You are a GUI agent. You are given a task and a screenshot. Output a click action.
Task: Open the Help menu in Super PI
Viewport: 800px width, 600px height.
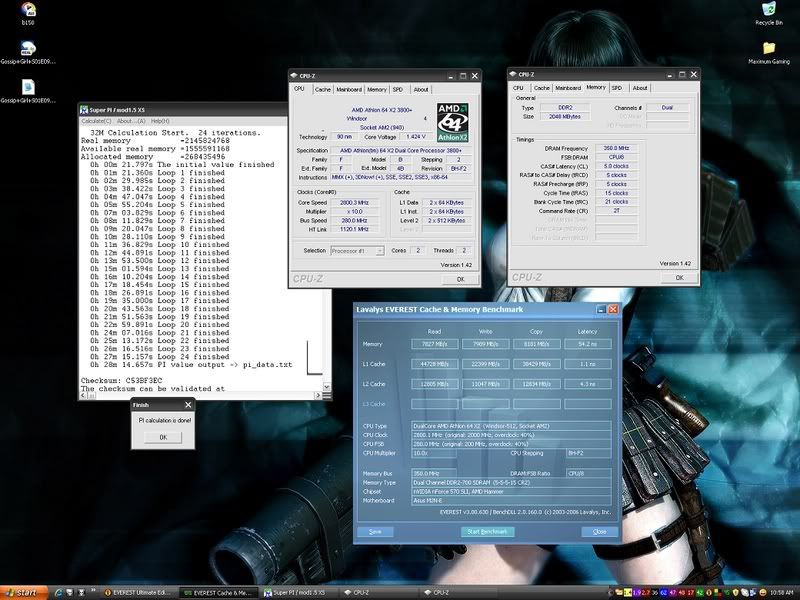click(x=160, y=120)
